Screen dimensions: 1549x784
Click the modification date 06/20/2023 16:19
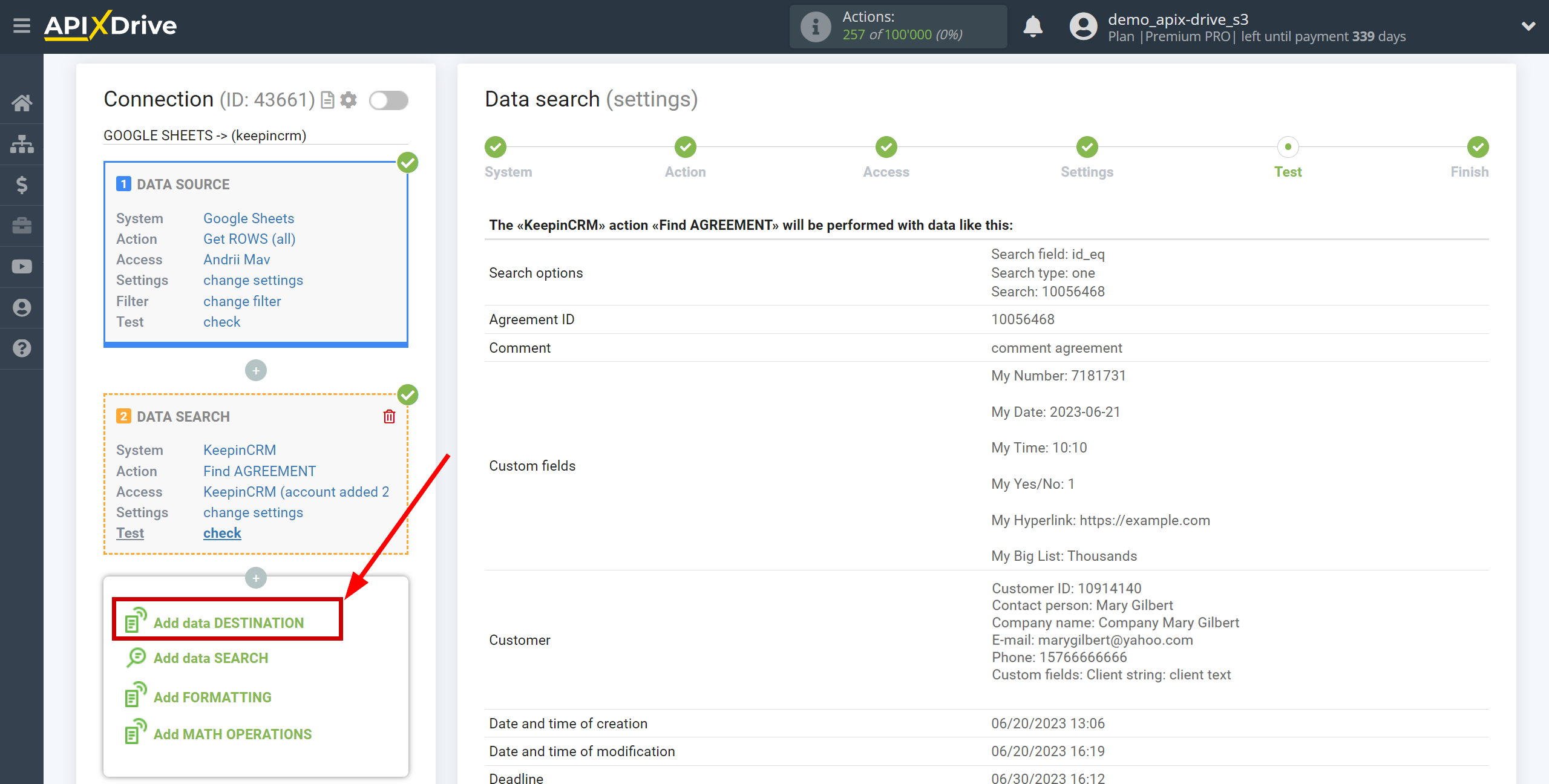pyautogui.click(x=1048, y=751)
